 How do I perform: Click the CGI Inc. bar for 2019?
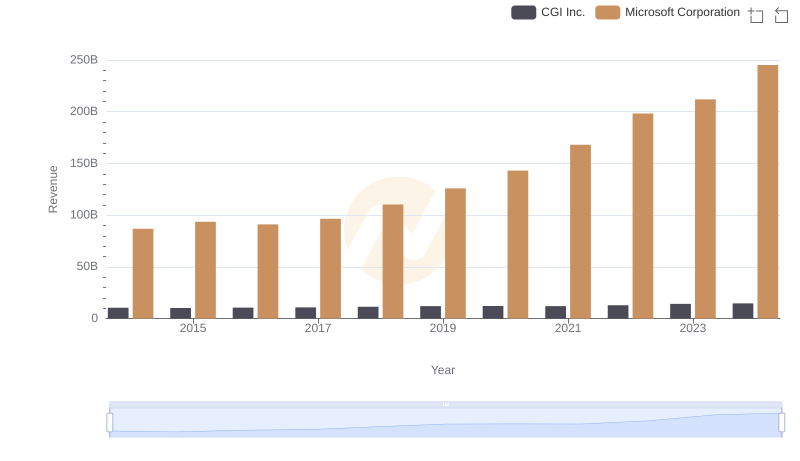431,312
